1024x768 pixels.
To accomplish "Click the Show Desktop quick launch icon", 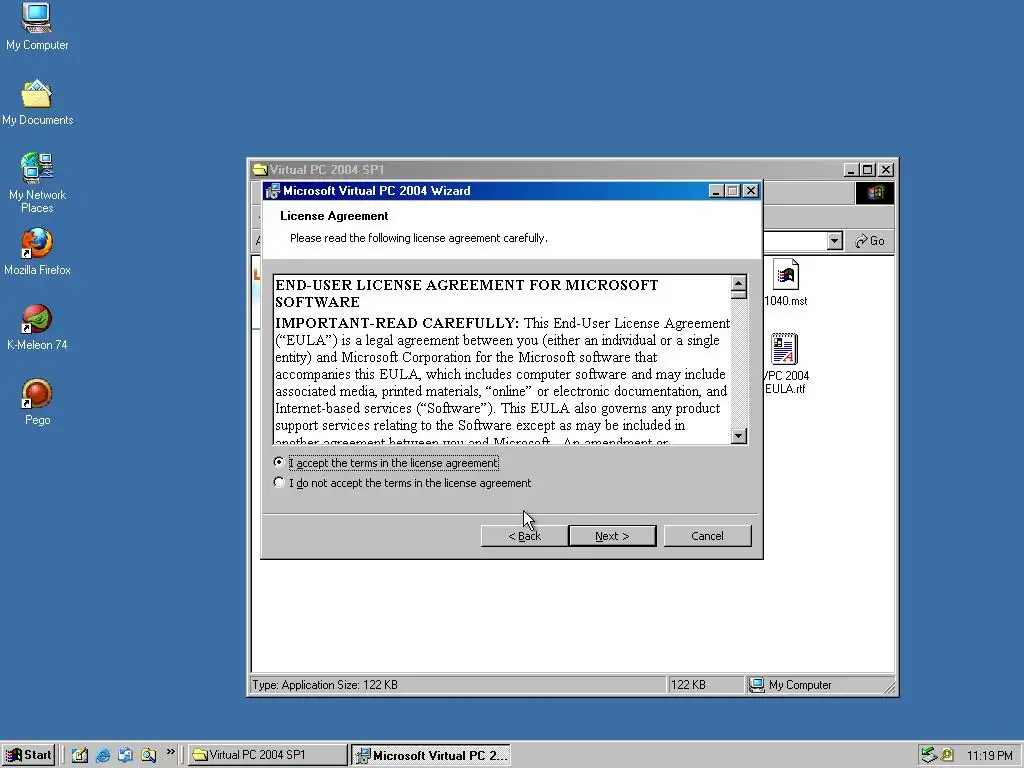I will [80, 756].
